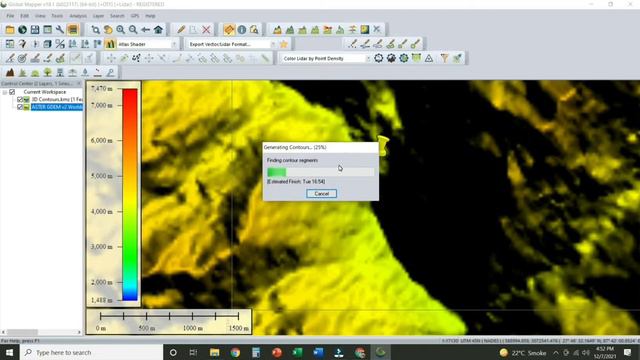Open the Configuration wrench icon

60,29
